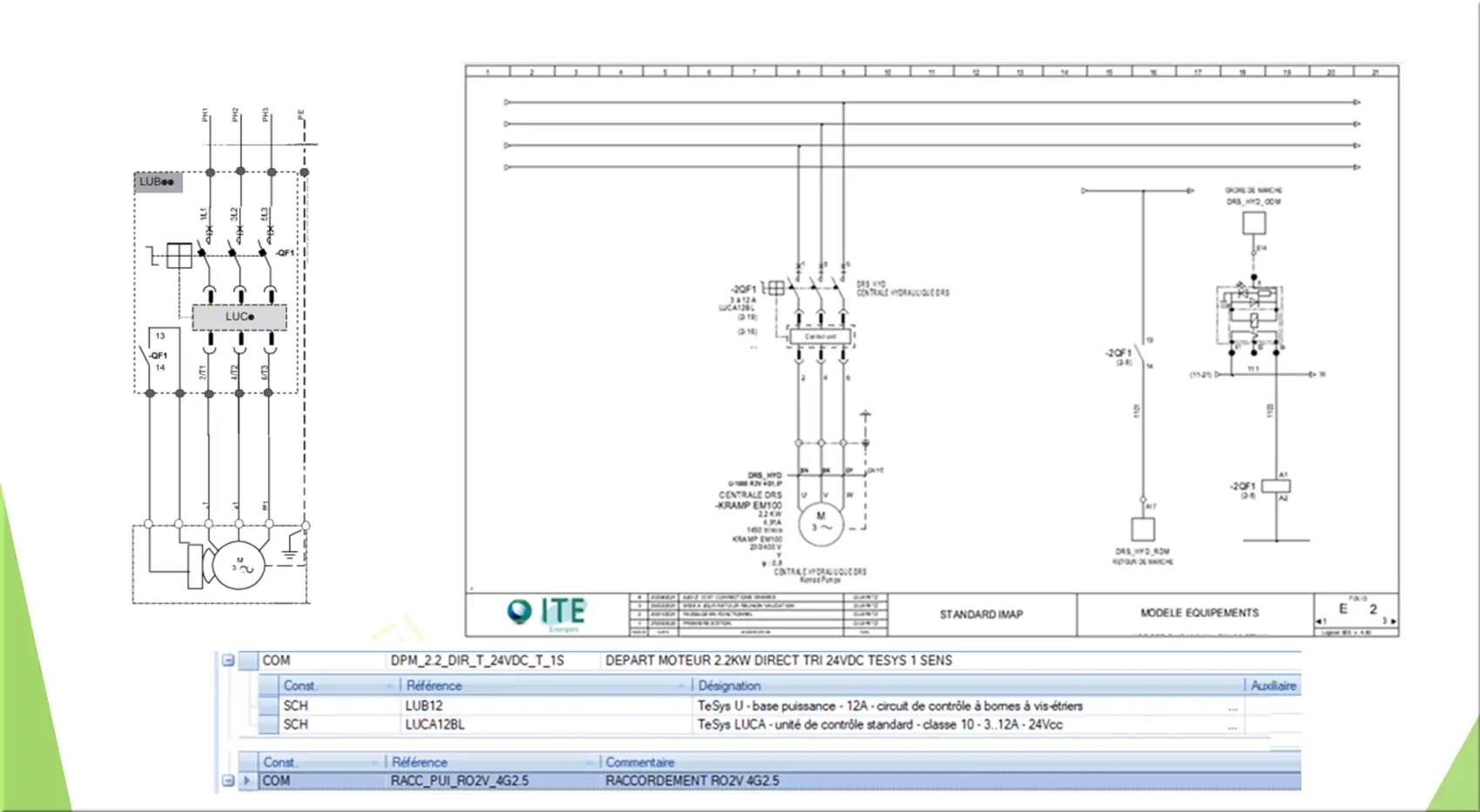
Task: Select the DPM_2.2_DIR_T_24VDC_T_1S cell
Action: pyautogui.click(x=493, y=661)
